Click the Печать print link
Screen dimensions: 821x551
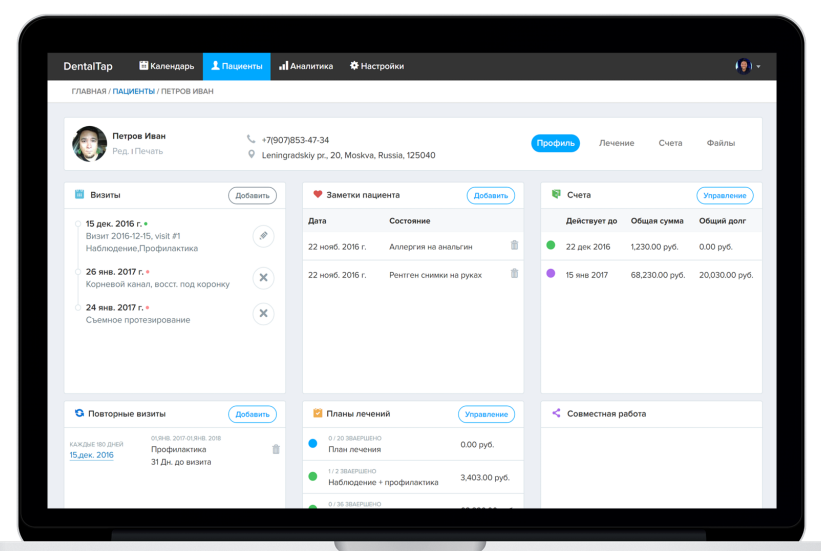(149, 151)
